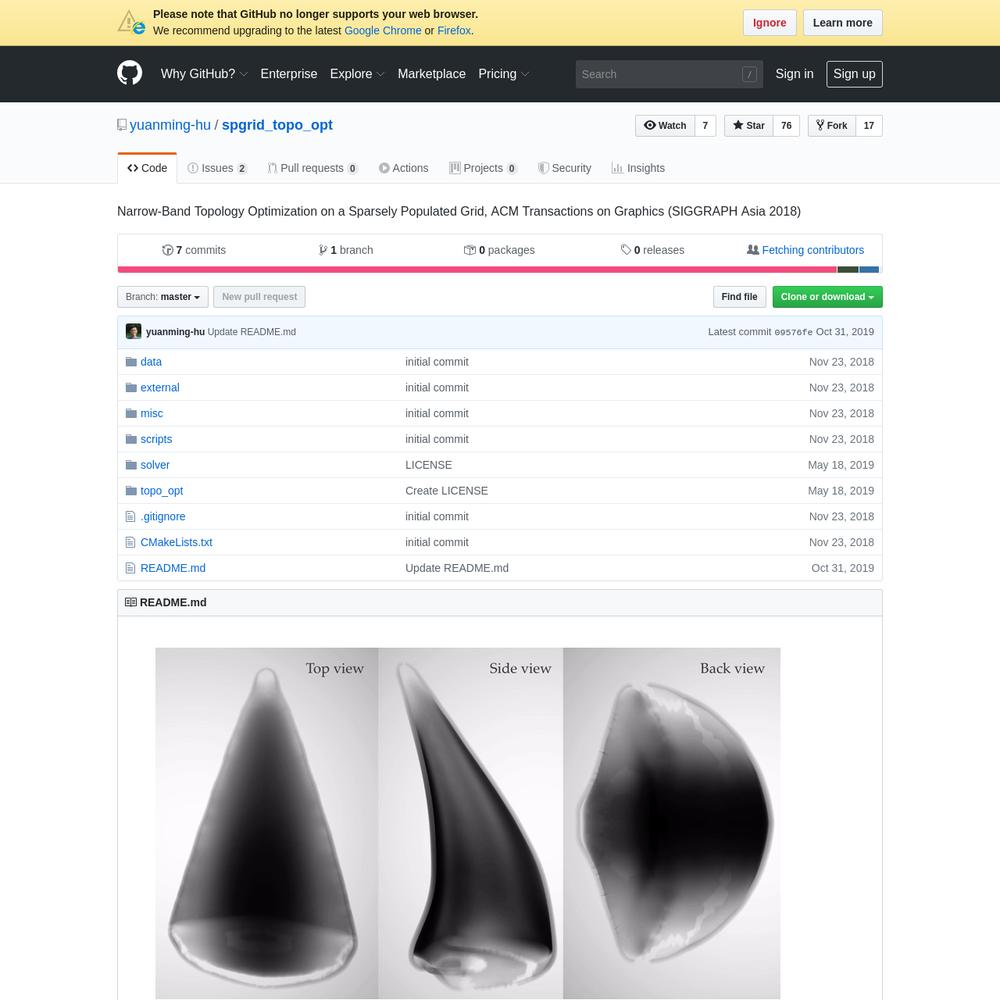Open the Google Chrome link
The image size is (1000, 1000).
pyautogui.click(x=383, y=31)
